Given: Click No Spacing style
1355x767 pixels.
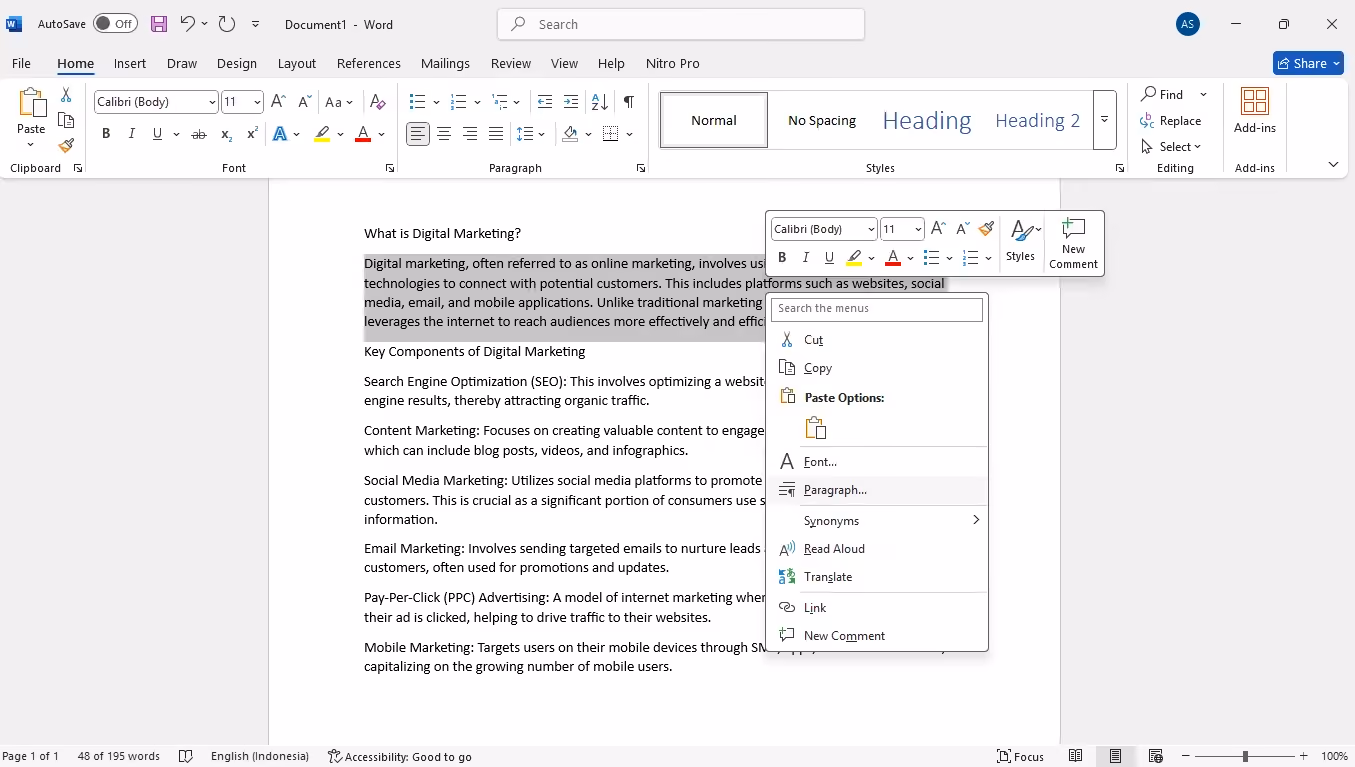Looking at the screenshot, I should pos(822,120).
